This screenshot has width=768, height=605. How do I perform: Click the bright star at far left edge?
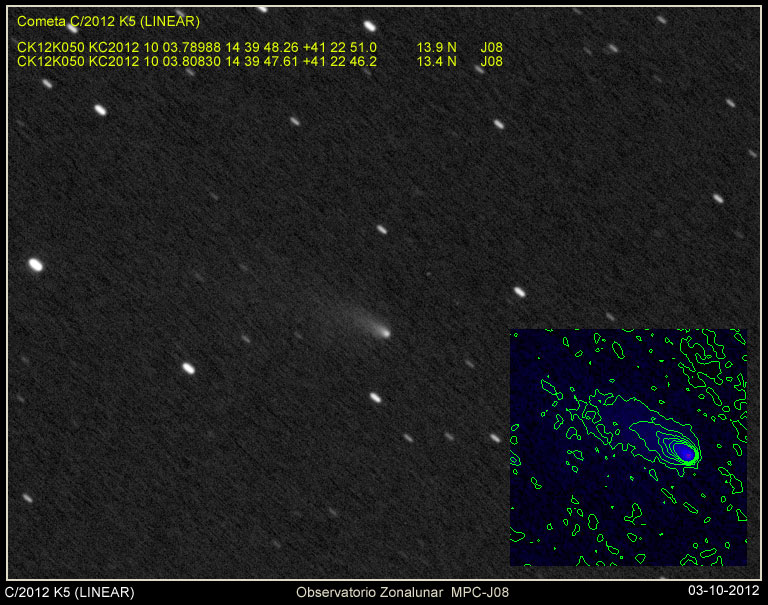35,264
